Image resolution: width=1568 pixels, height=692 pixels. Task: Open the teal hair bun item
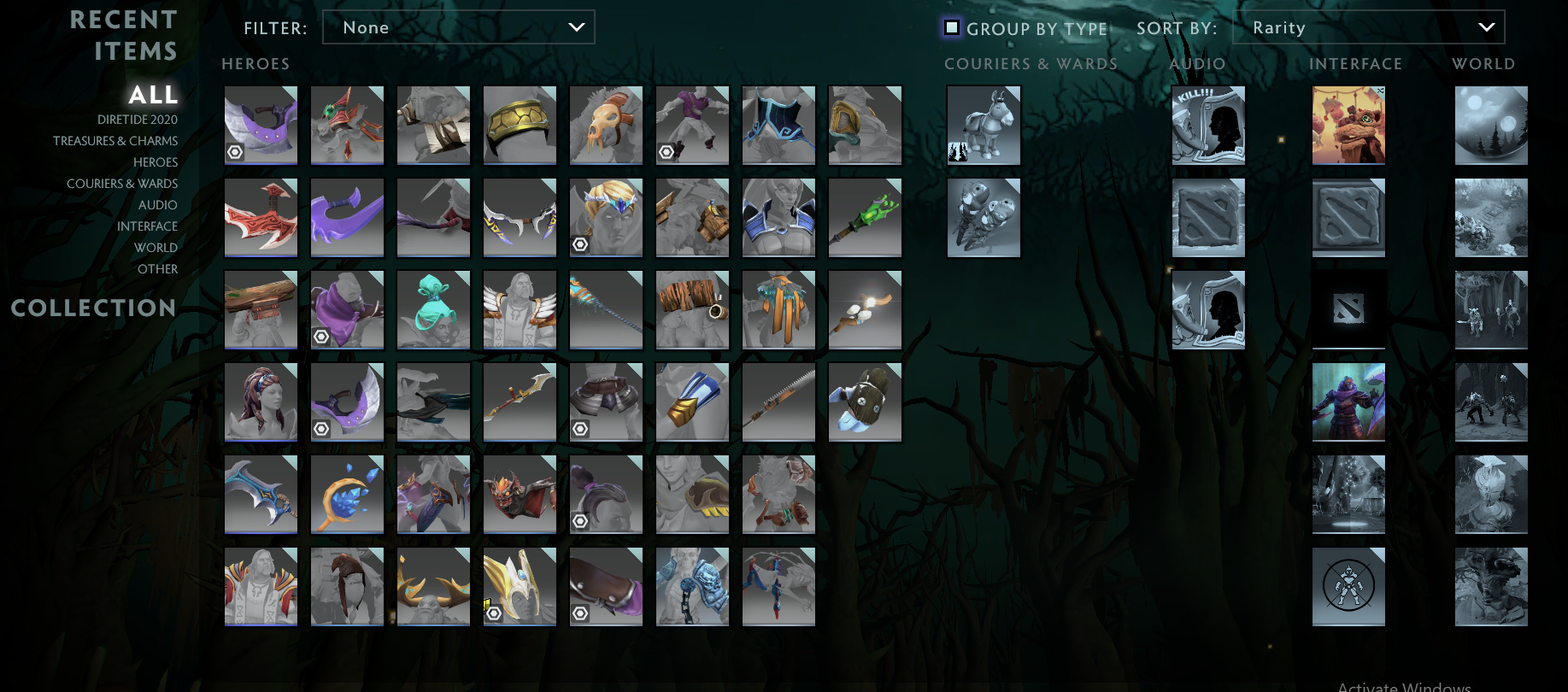433,309
